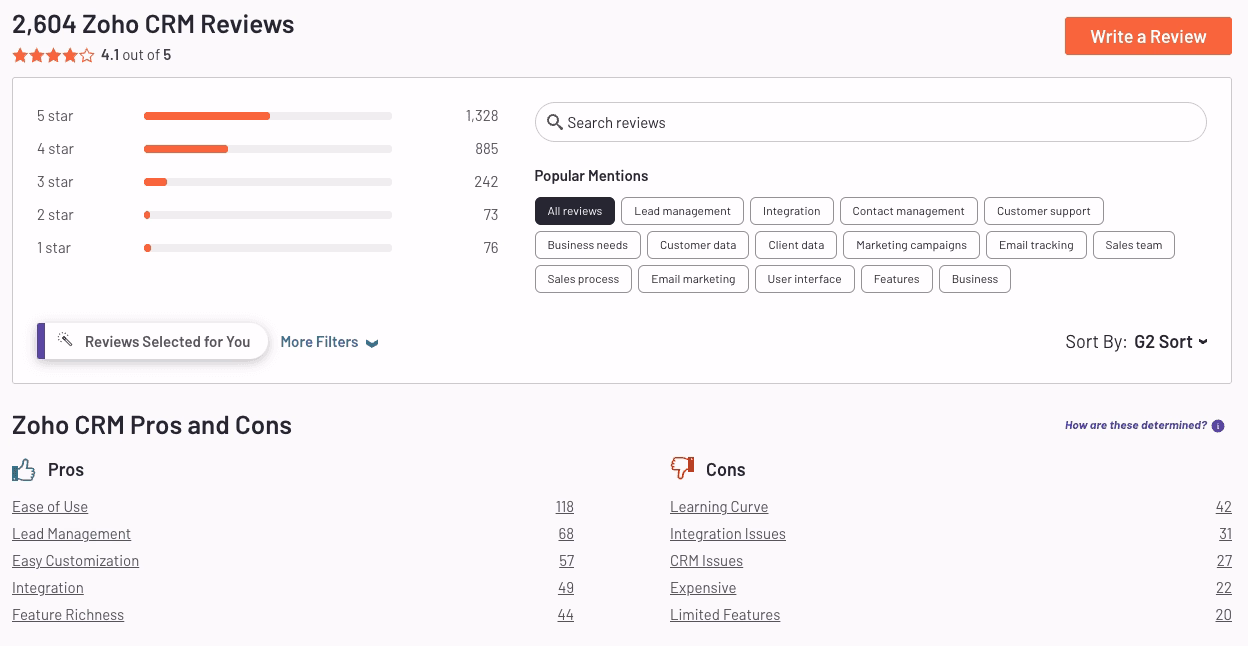1248x646 pixels.
Task: Toggle 'Reviews Selected for You'
Action: point(152,341)
